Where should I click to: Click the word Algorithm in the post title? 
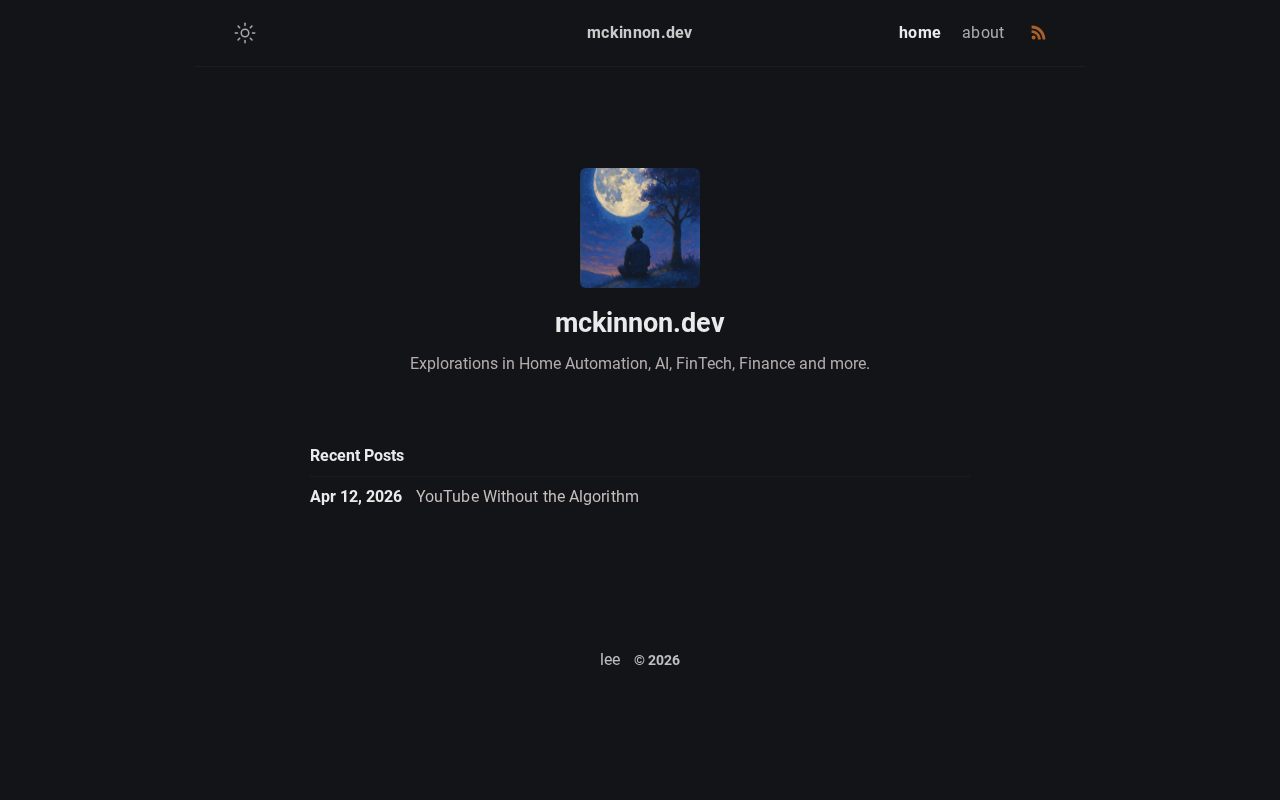[x=604, y=497]
